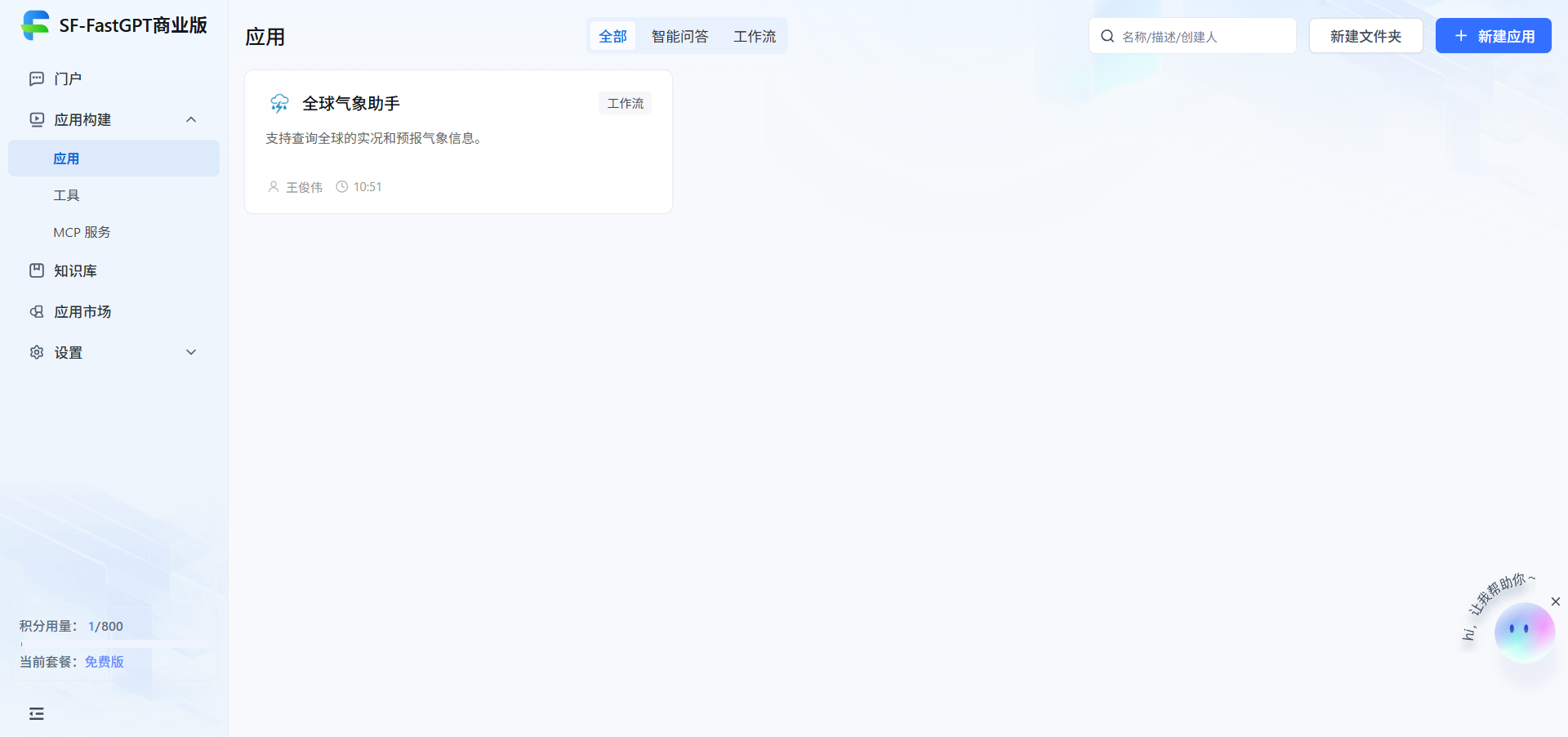Click the 知识库 book icon

tap(37, 270)
